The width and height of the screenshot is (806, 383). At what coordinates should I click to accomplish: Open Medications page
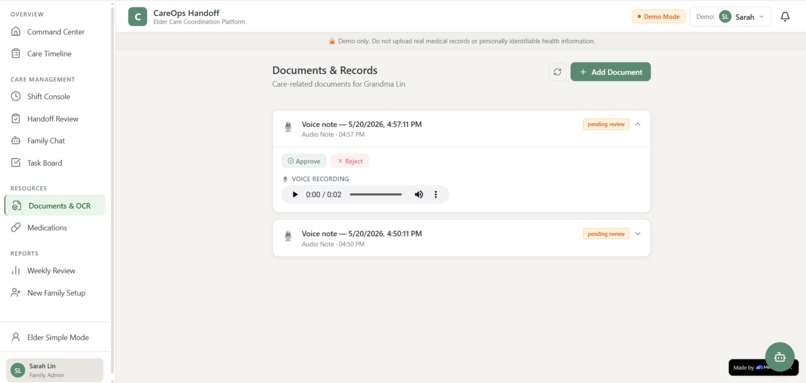[55, 228]
